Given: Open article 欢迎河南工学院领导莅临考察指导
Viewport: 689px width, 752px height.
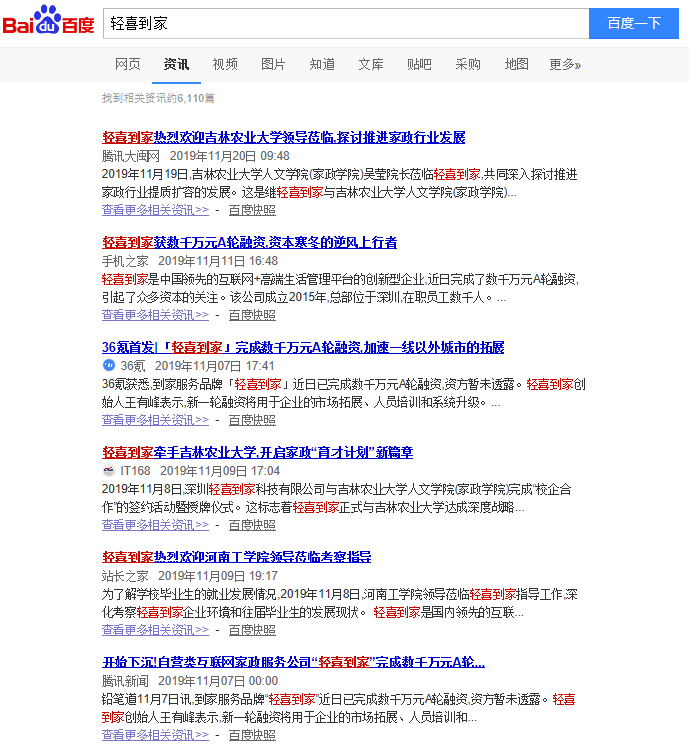Looking at the screenshot, I should click(236, 557).
